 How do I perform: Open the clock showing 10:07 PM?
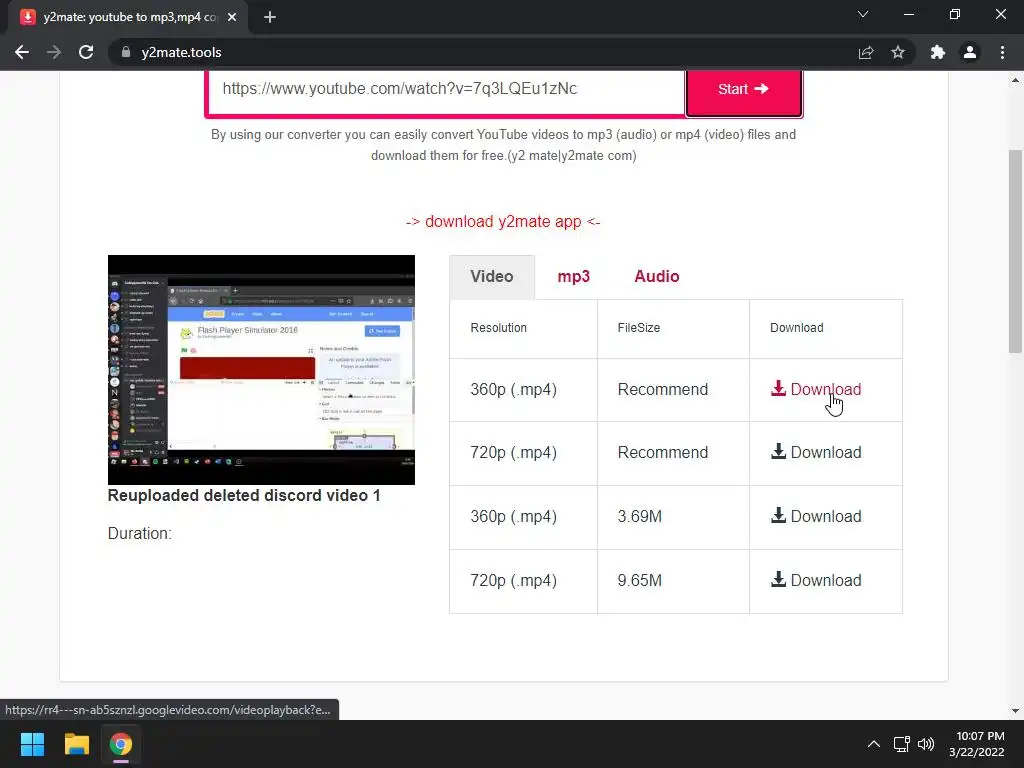coord(977,744)
